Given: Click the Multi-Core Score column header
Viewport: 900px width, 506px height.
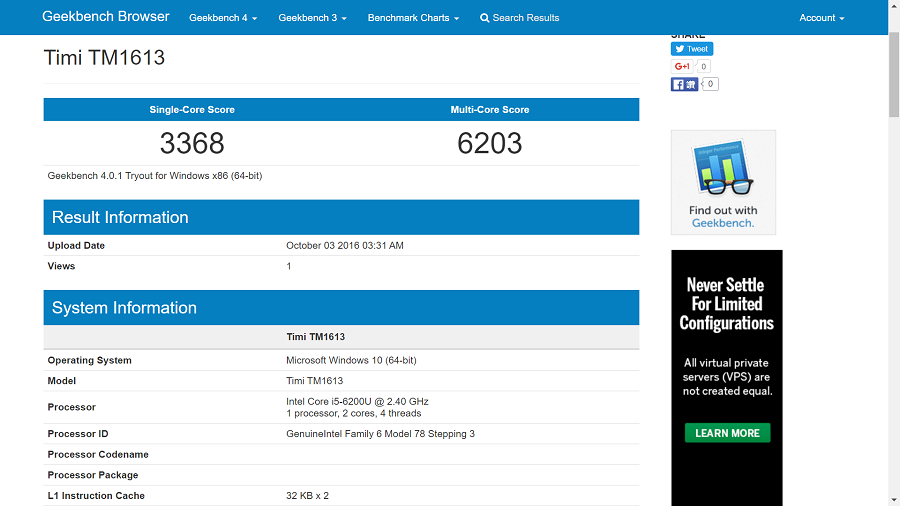Looking at the screenshot, I should (490, 110).
